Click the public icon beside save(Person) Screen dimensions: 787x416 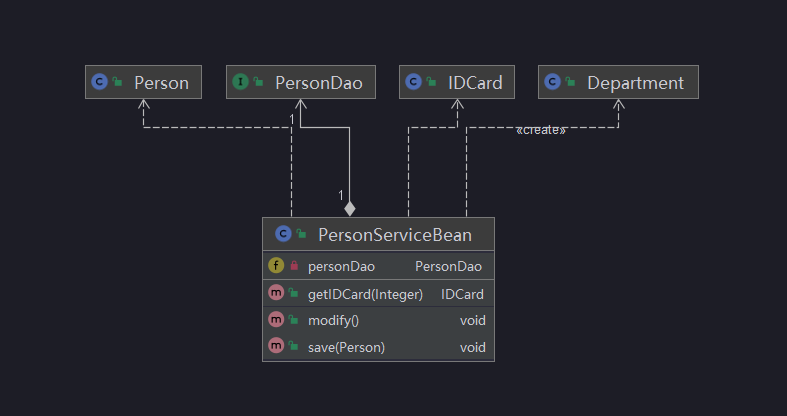[294, 345]
